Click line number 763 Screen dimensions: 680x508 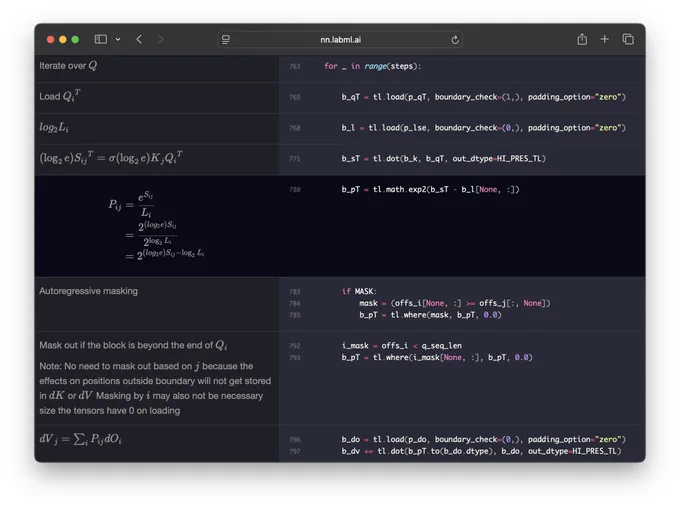pos(295,66)
